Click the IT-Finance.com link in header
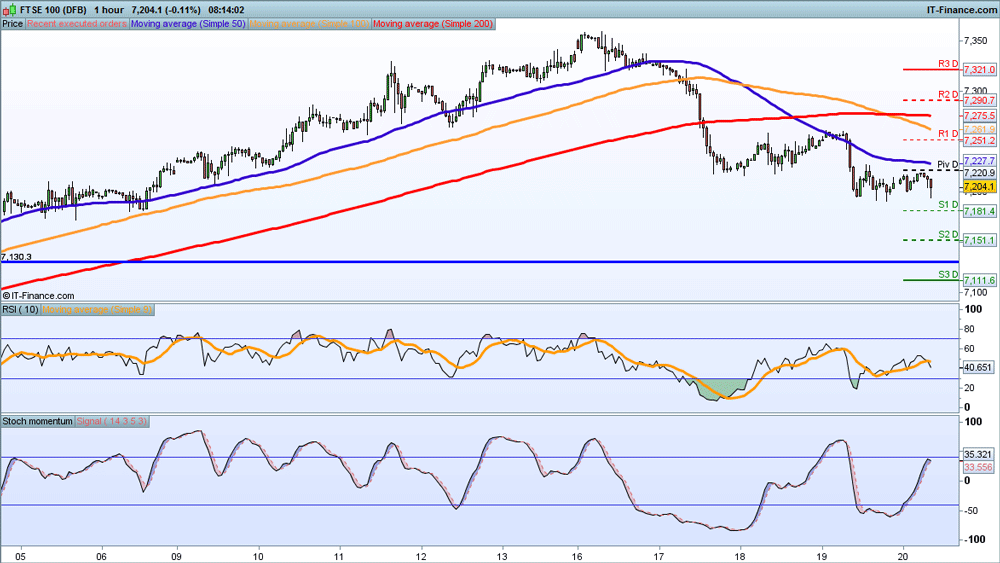 click(x=962, y=10)
